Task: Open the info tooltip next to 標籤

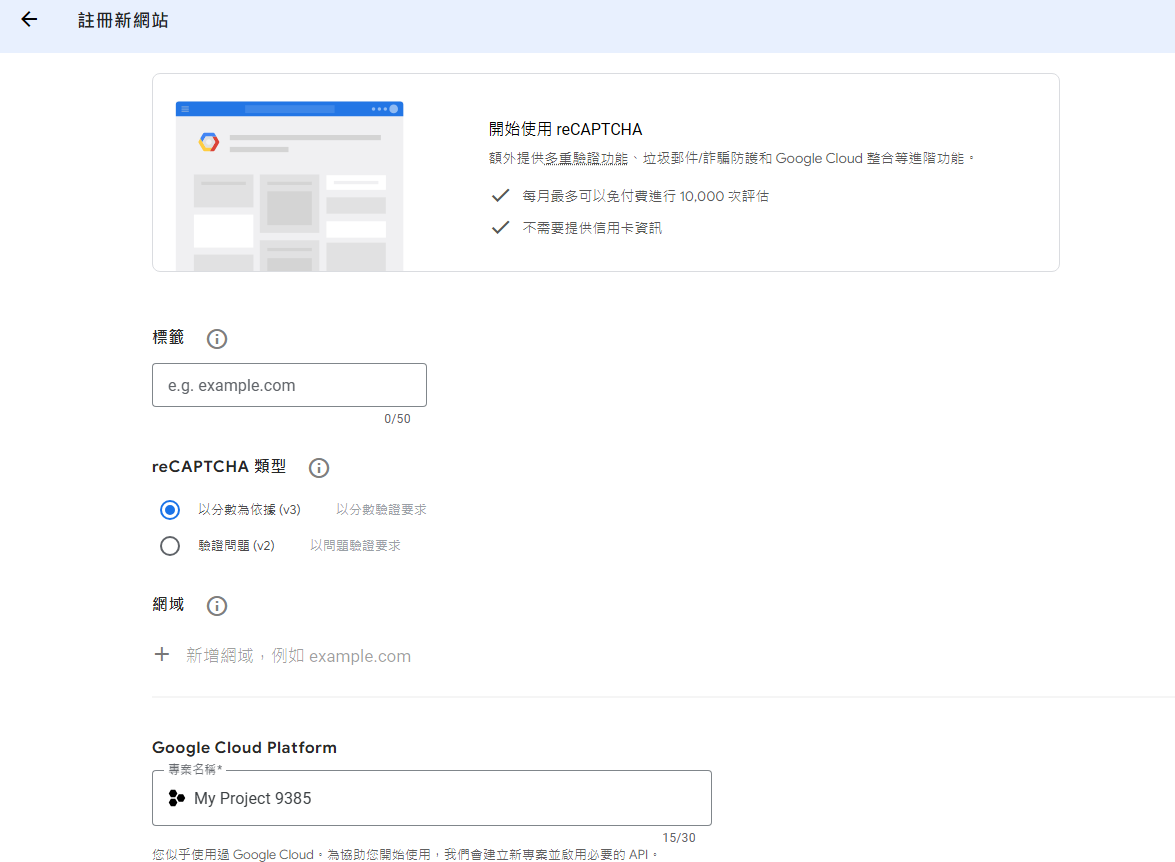Action: (216, 338)
